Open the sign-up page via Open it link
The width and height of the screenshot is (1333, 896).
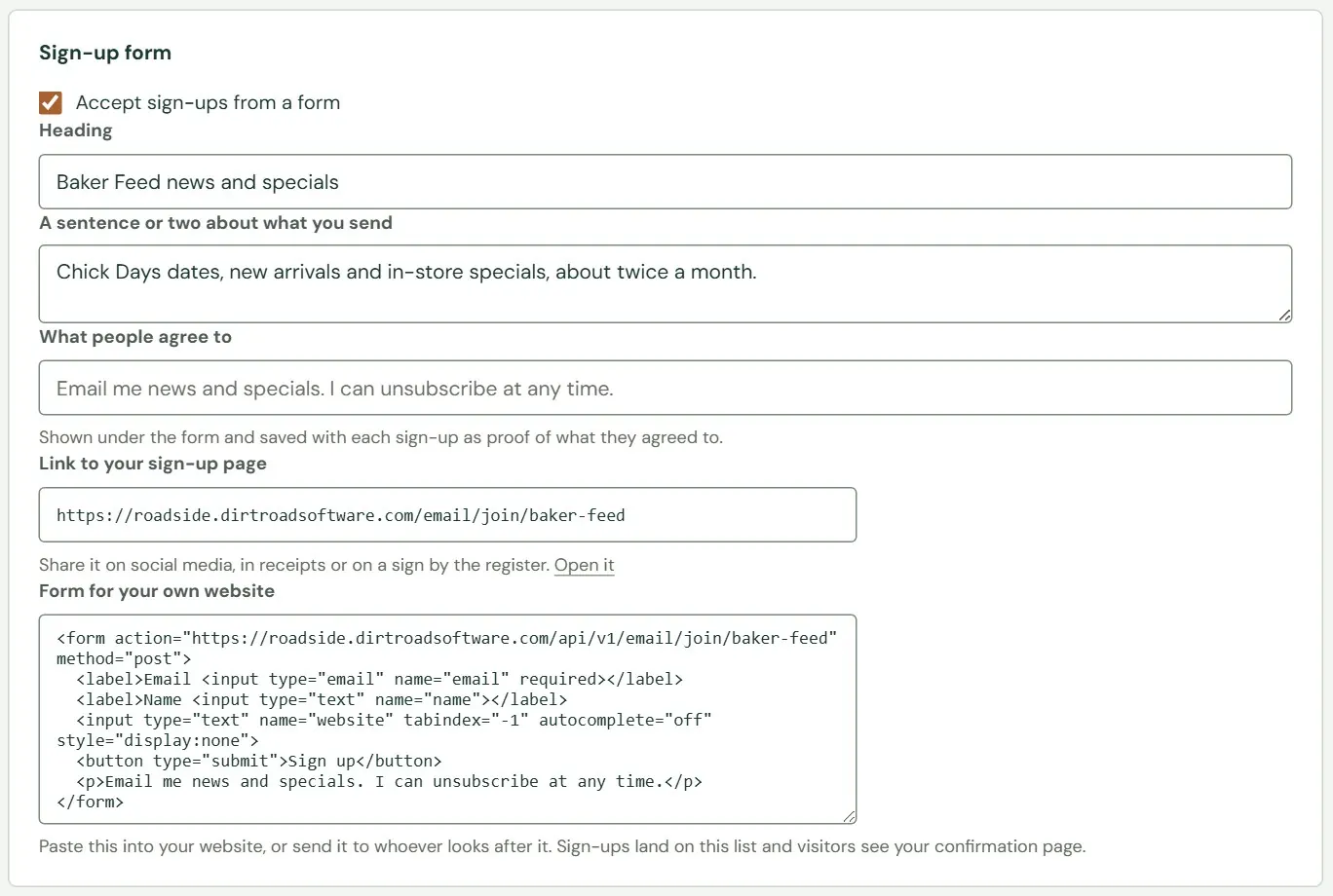(x=584, y=565)
